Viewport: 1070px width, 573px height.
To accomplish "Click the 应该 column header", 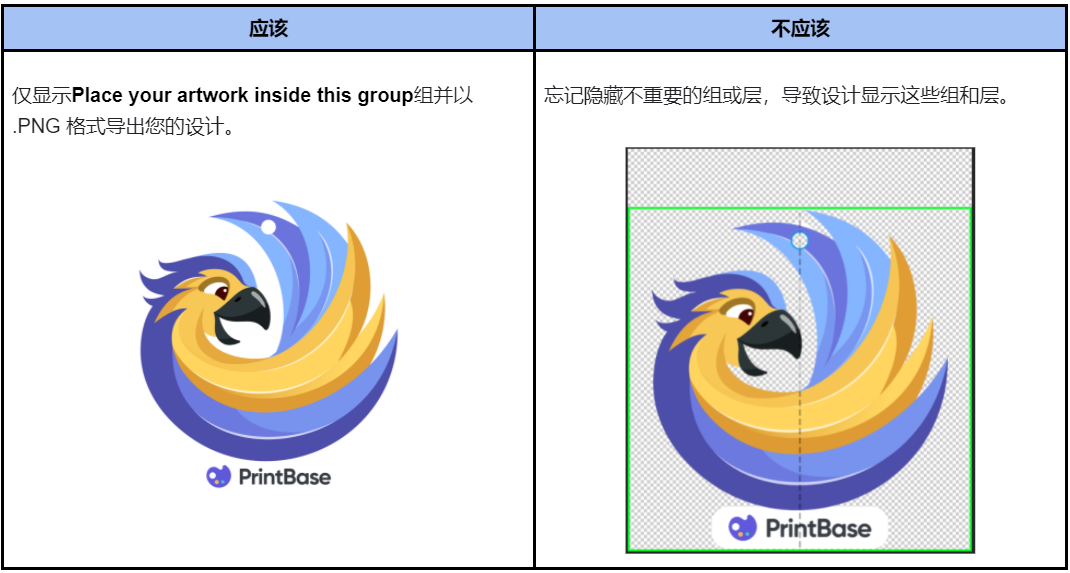I will pos(268,29).
